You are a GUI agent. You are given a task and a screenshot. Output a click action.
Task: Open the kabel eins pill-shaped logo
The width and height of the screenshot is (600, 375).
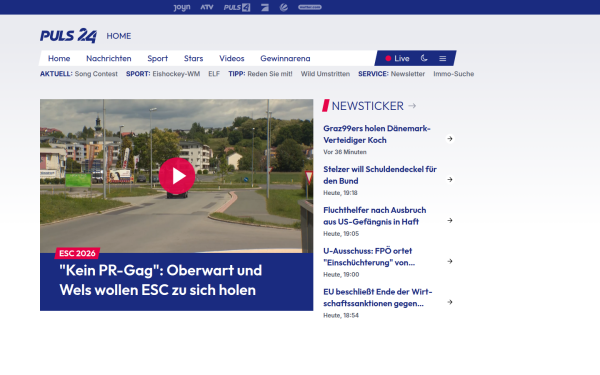pyautogui.click(x=310, y=7)
